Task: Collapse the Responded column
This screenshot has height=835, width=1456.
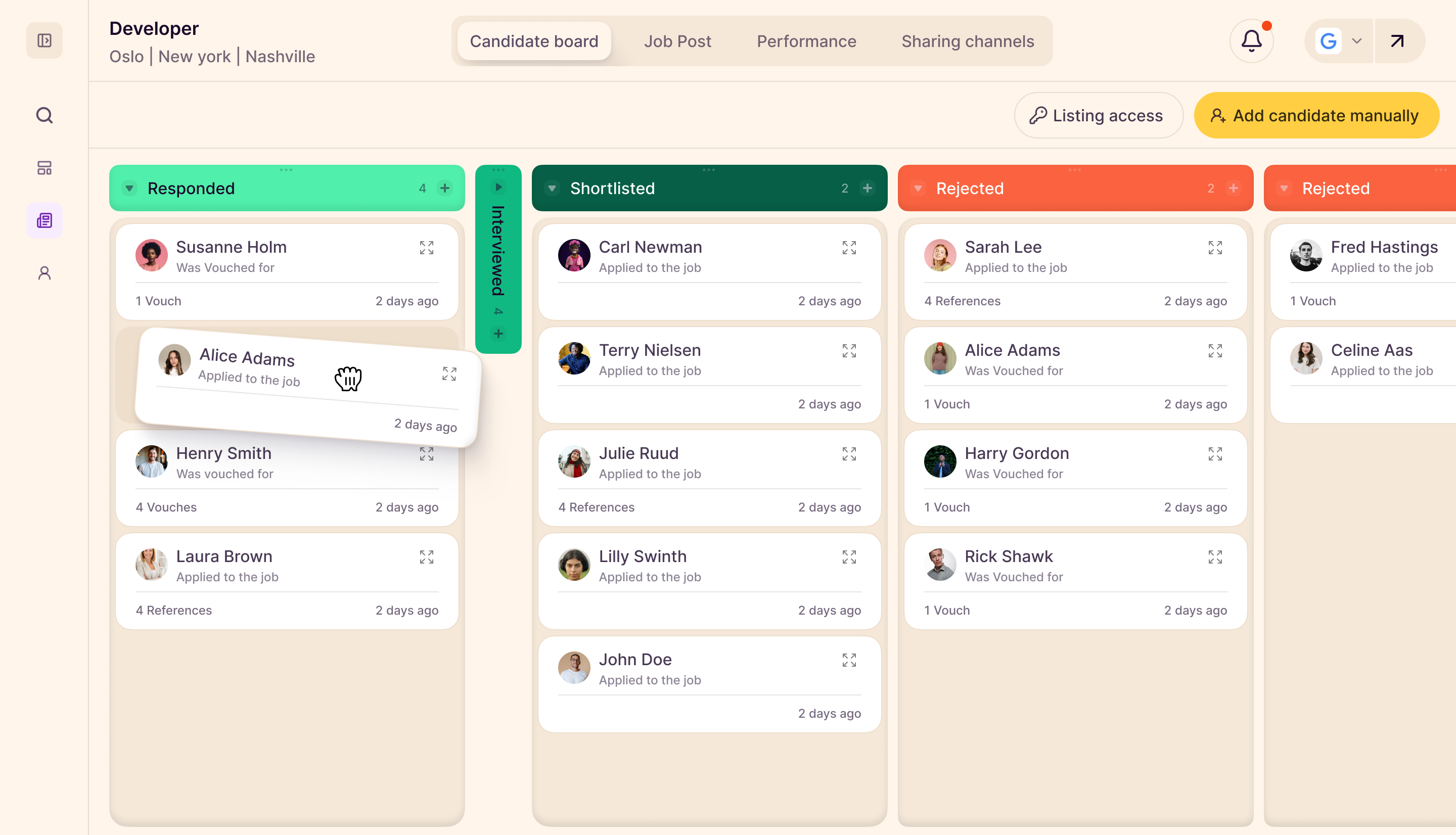Action: pyautogui.click(x=129, y=188)
